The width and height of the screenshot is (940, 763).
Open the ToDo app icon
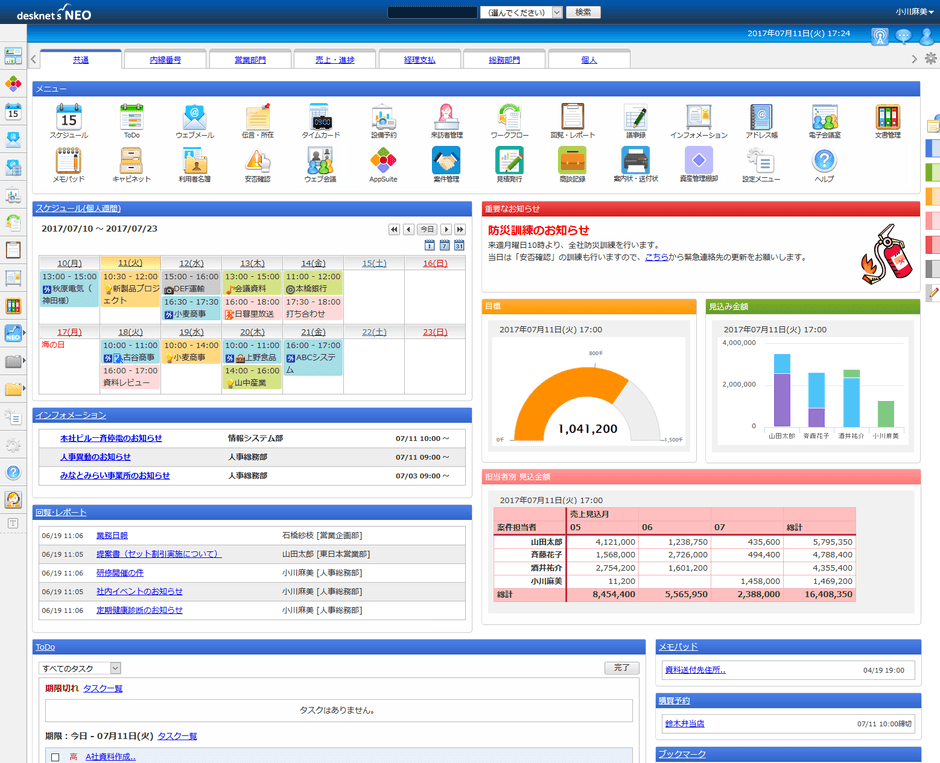pyautogui.click(x=131, y=118)
